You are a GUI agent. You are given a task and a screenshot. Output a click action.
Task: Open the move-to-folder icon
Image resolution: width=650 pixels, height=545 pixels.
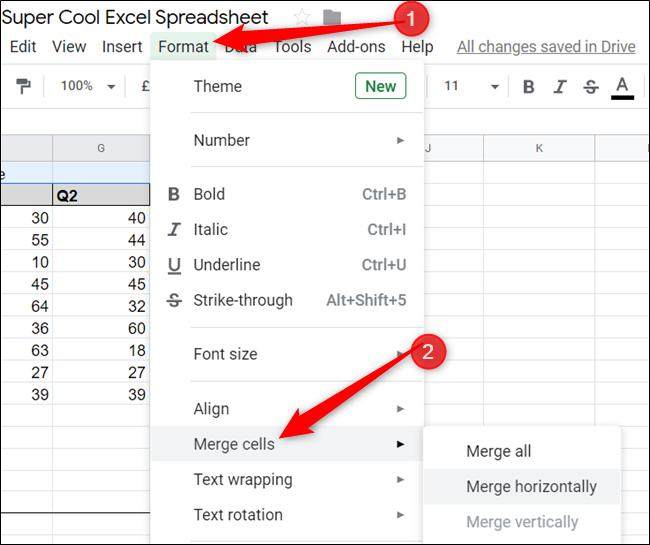click(x=332, y=18)
